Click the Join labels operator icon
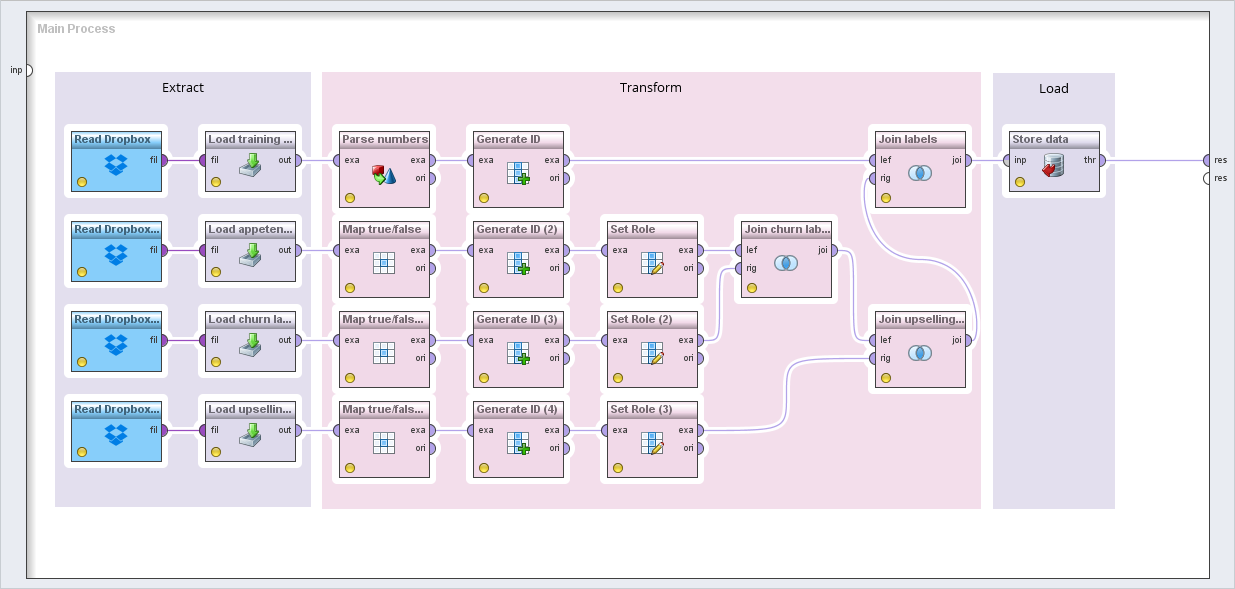Screen dimensions: 1235x589 920,173
